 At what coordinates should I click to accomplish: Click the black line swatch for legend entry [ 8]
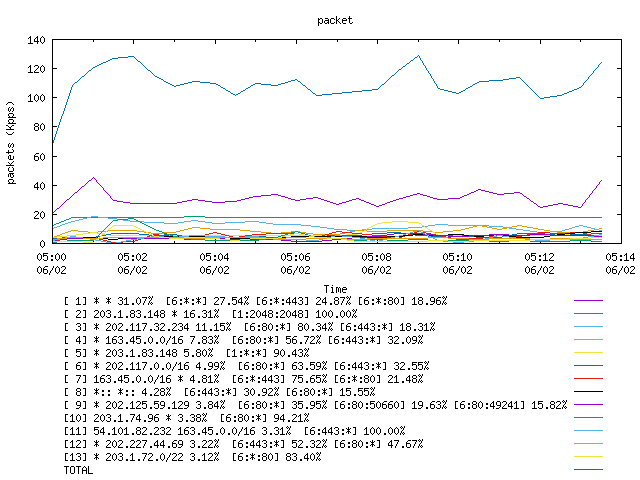click(588, 391)
